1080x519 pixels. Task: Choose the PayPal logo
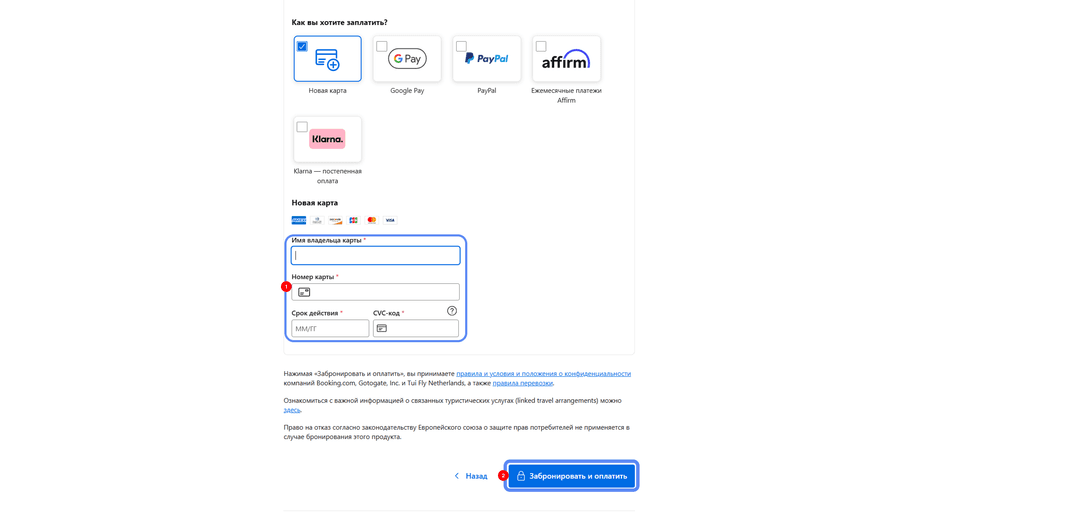(486, 59)
